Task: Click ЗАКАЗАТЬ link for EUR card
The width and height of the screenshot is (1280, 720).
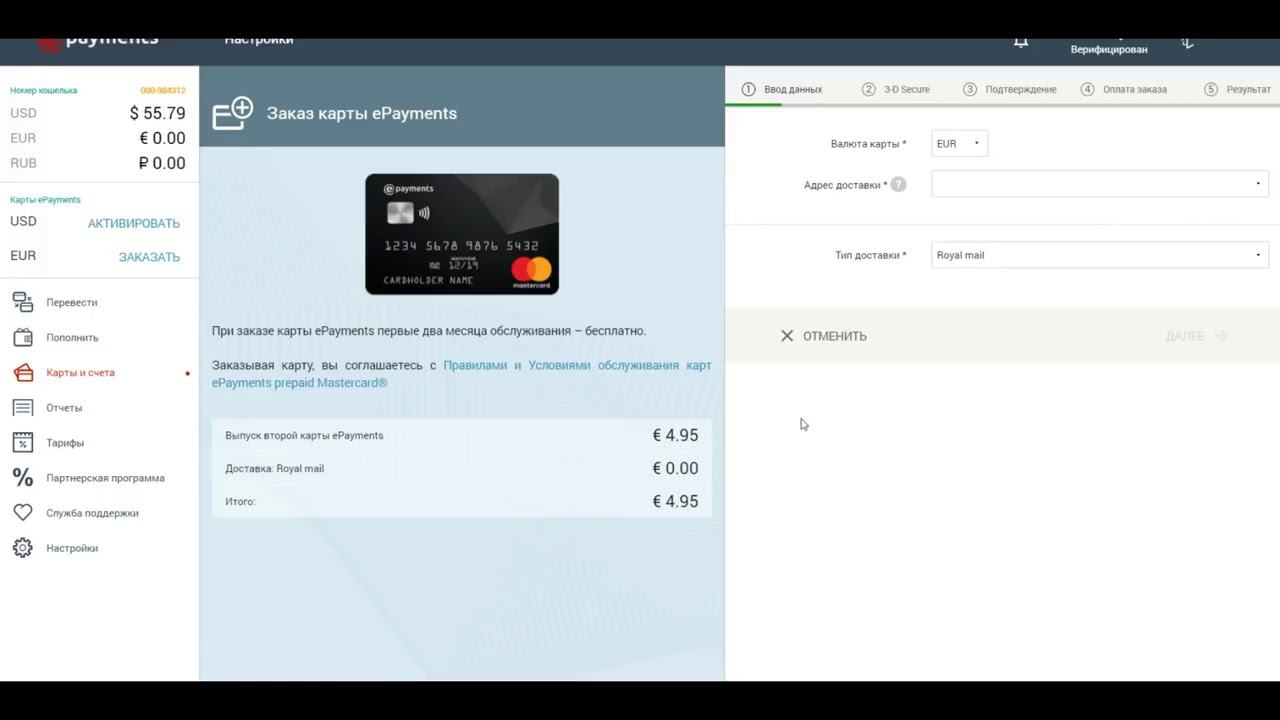Action: click(x=149, y=257)
